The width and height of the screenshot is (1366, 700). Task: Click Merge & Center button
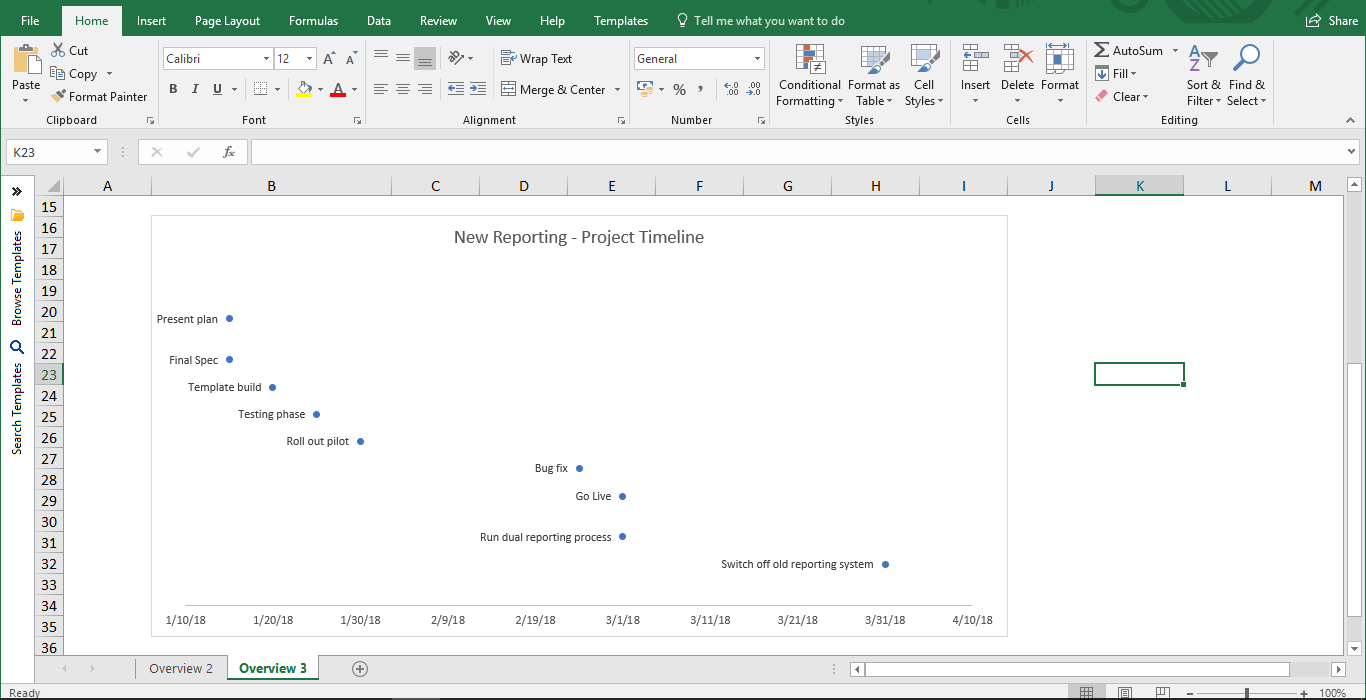[x=554, y=89]
